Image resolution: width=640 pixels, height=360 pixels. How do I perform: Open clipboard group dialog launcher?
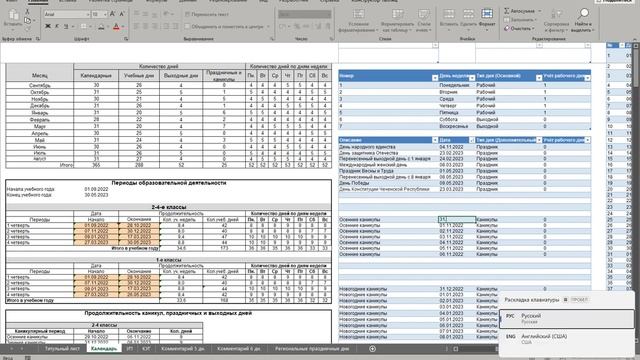(38, 39)
